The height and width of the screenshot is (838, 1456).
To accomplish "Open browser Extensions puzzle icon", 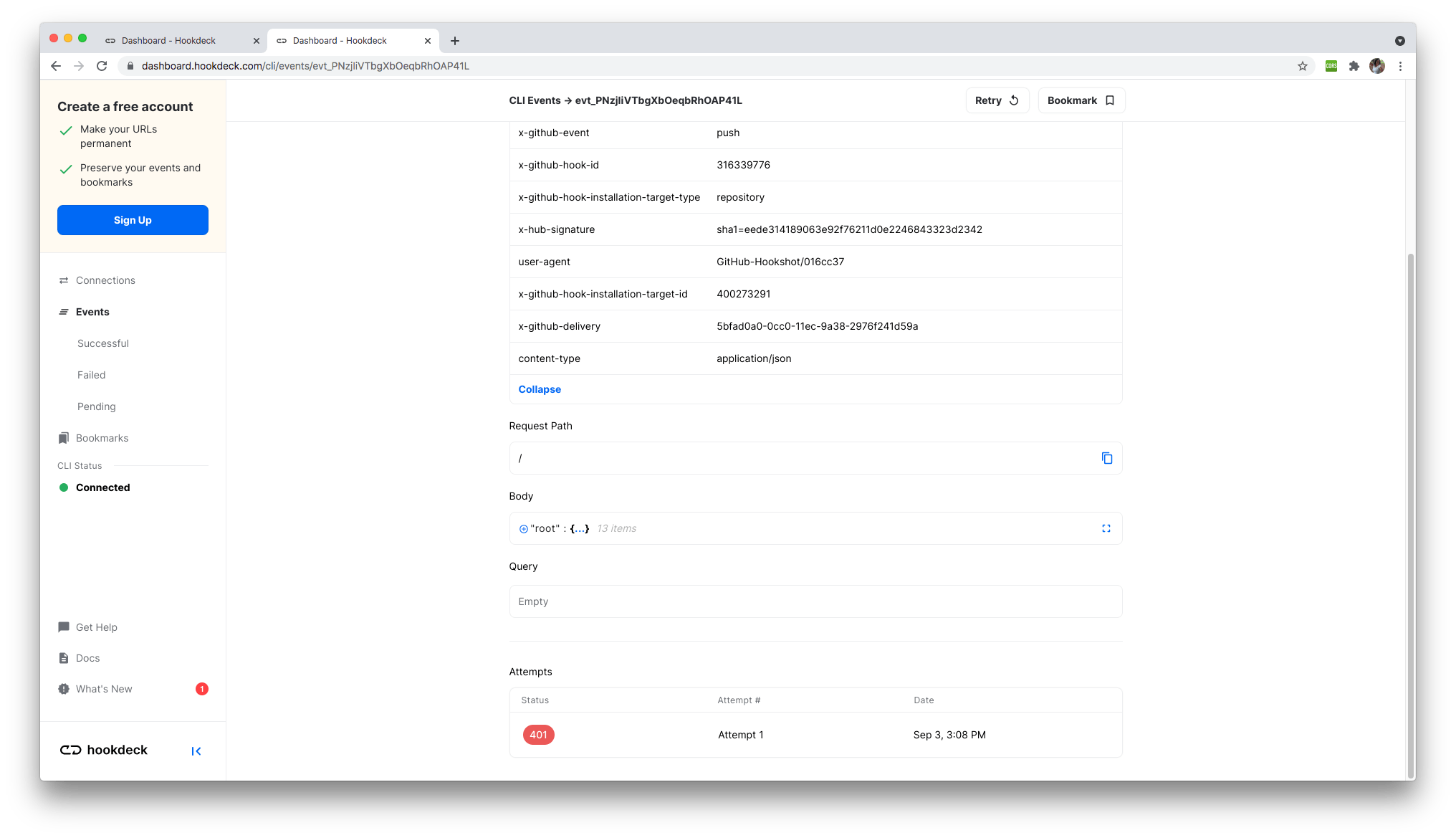I will [x=1354, y=66].
